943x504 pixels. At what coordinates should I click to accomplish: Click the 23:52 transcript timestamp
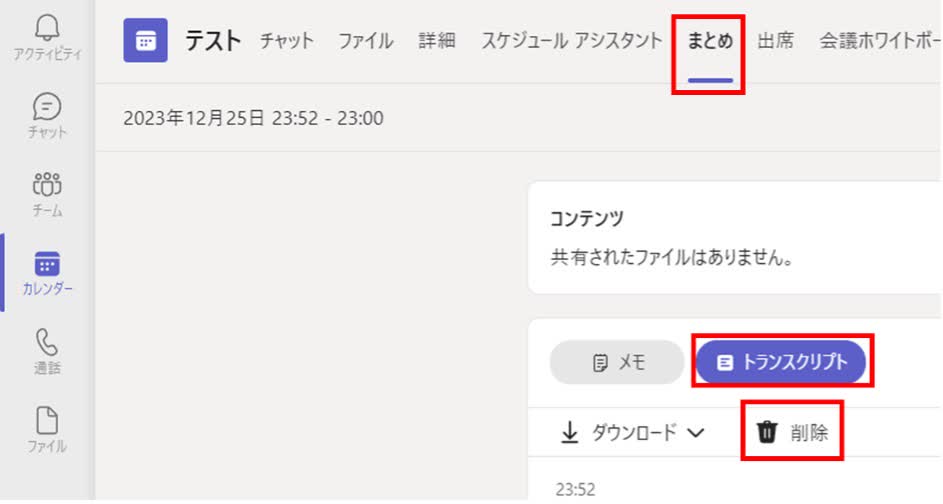575,490
